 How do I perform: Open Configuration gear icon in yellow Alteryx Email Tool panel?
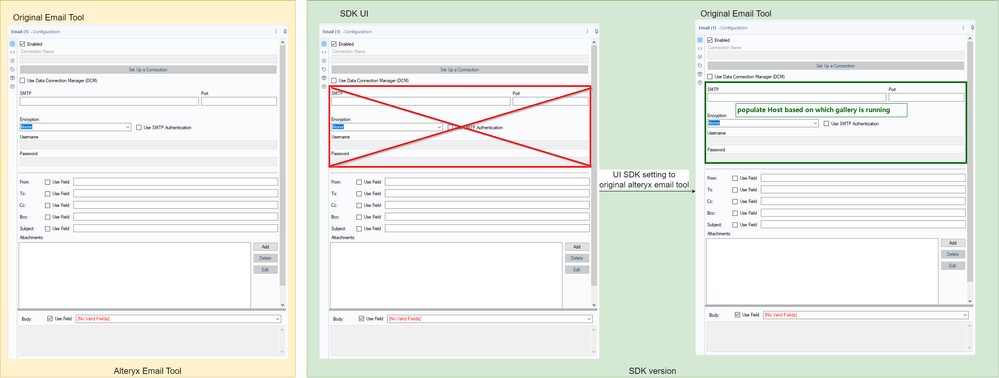click(x=12, y=43)
